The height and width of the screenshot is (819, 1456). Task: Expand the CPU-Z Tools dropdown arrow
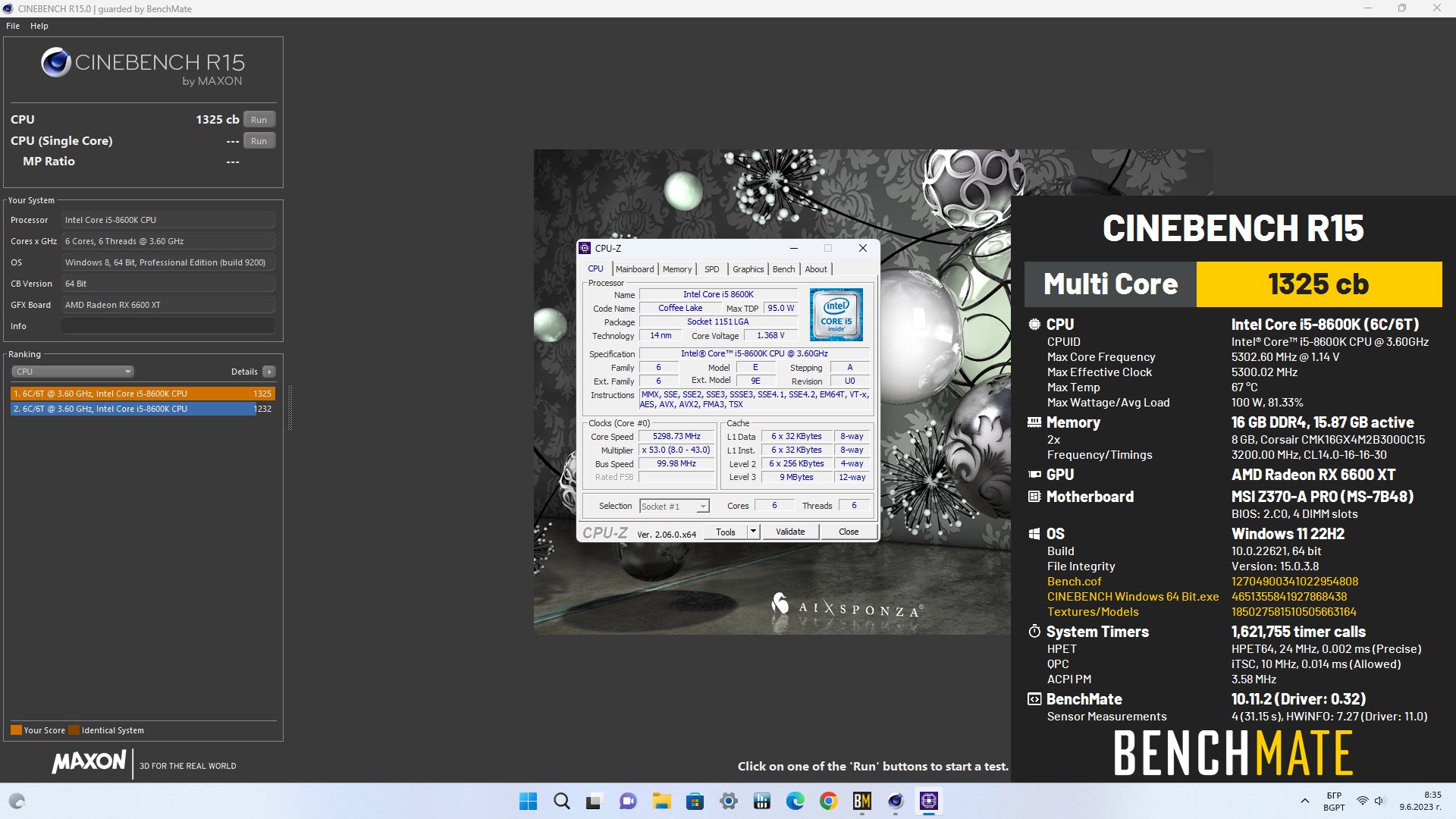pyautogui.click(x=753, y=532)
